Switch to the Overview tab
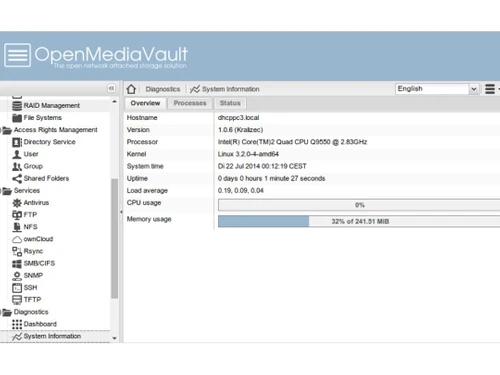 coord(145,103)
